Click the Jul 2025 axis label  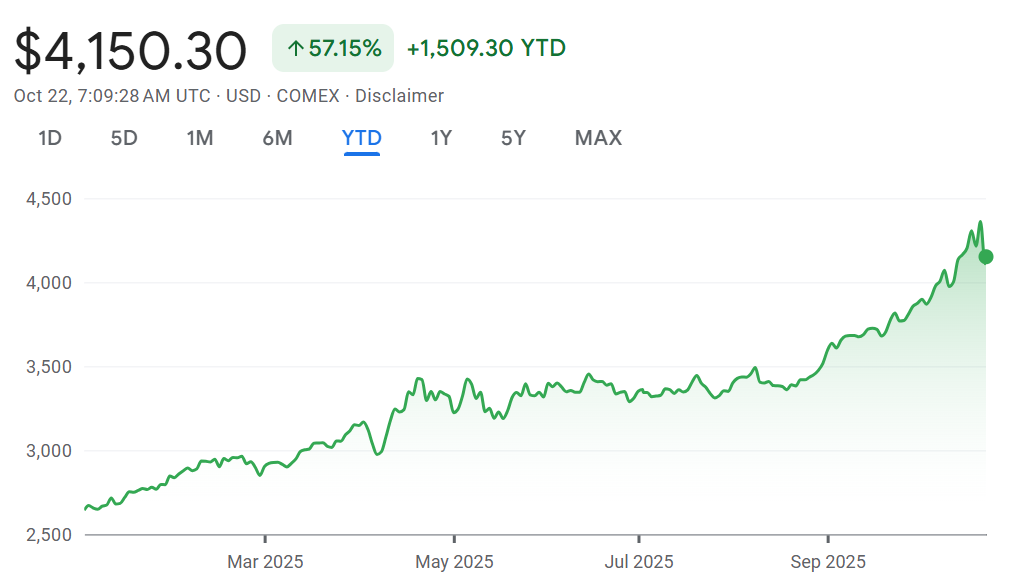click(639, 562)
